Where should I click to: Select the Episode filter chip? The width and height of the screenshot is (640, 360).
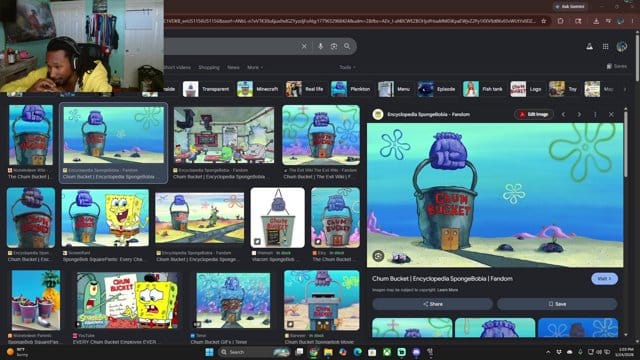pos(437,89)
